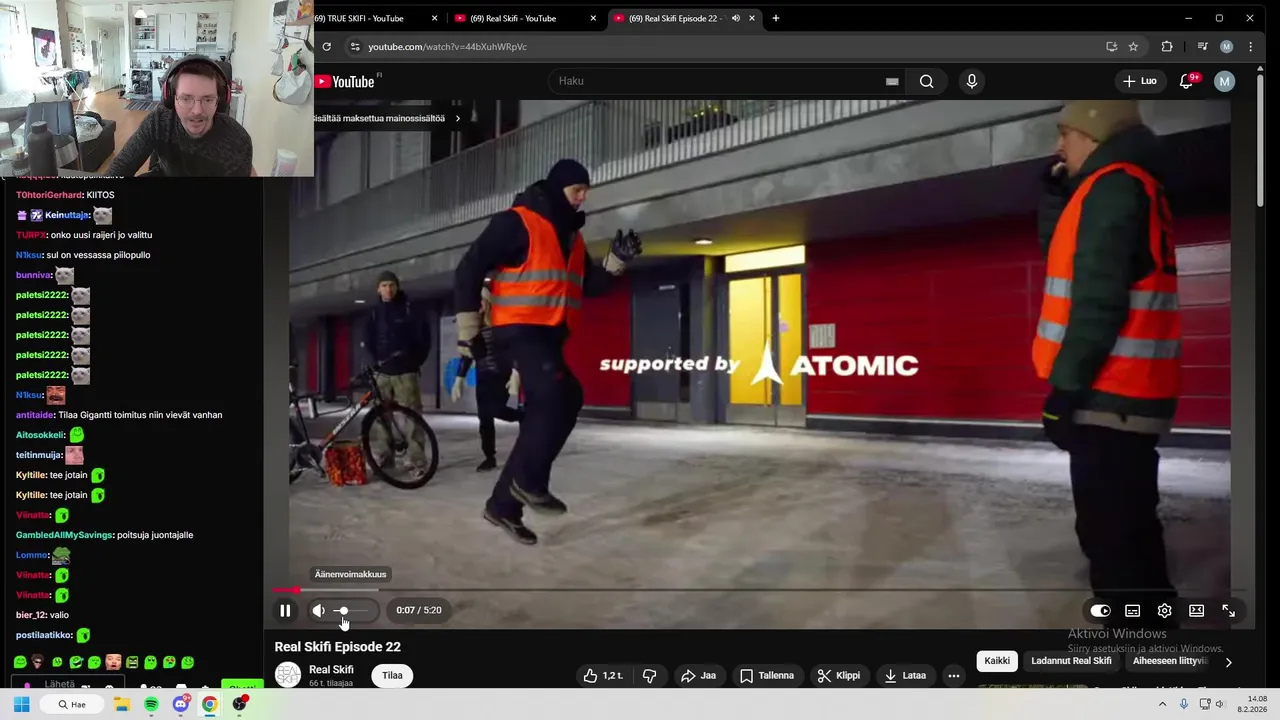The image size is (1280, 720).
Task: Open the Real Skifi channel name link
Action: click(331, 670)
